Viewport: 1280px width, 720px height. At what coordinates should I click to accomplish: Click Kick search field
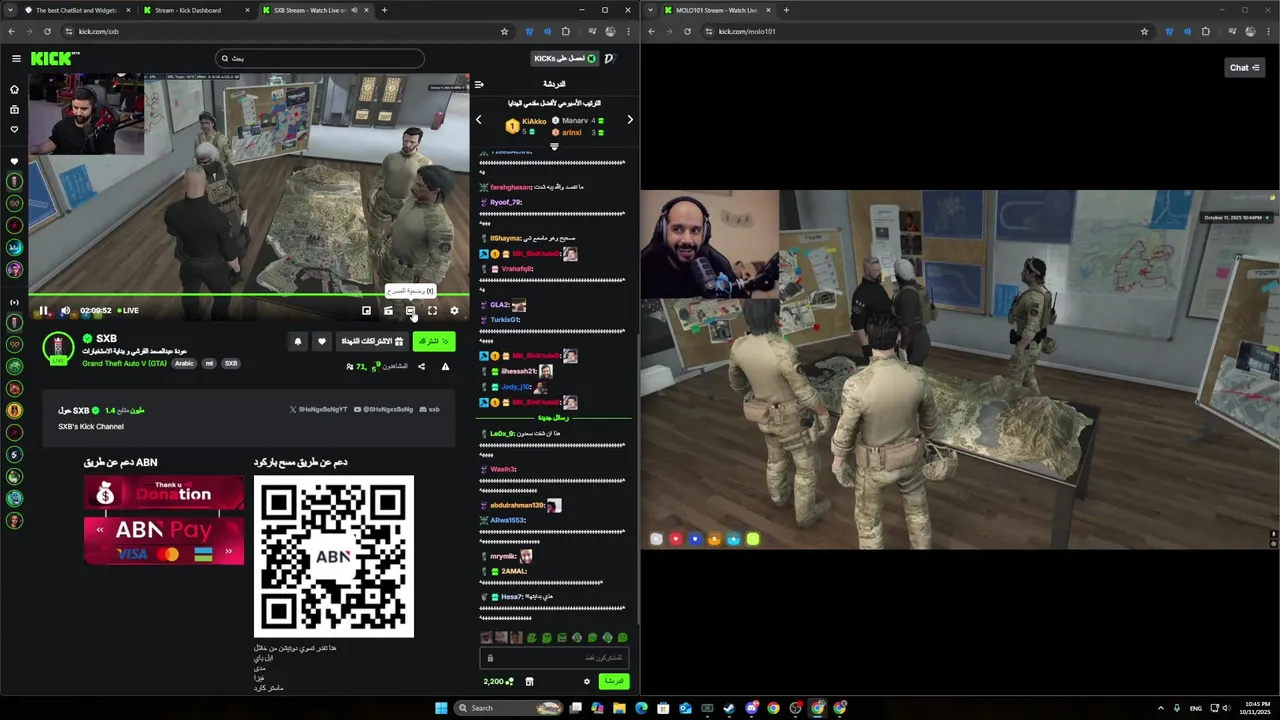pyautogui.click(x=319, y=59)
